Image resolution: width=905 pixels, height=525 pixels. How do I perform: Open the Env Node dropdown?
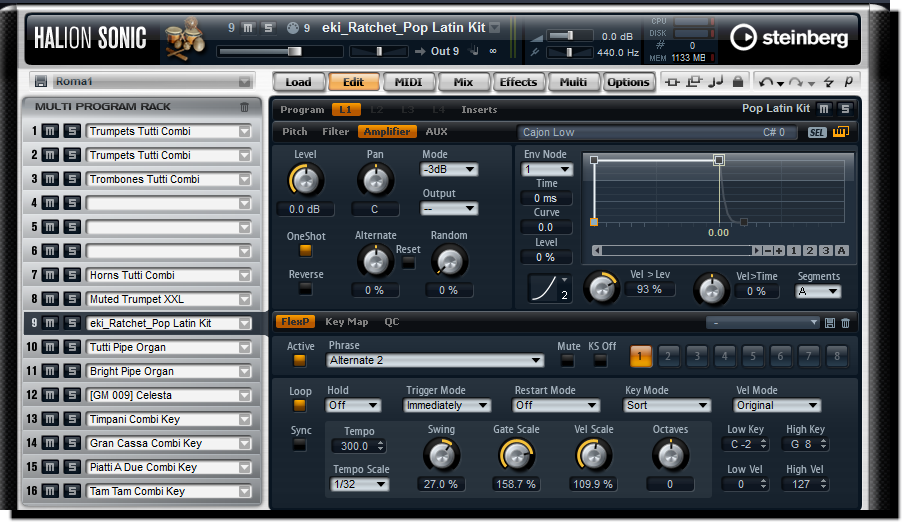coord(547,169)
